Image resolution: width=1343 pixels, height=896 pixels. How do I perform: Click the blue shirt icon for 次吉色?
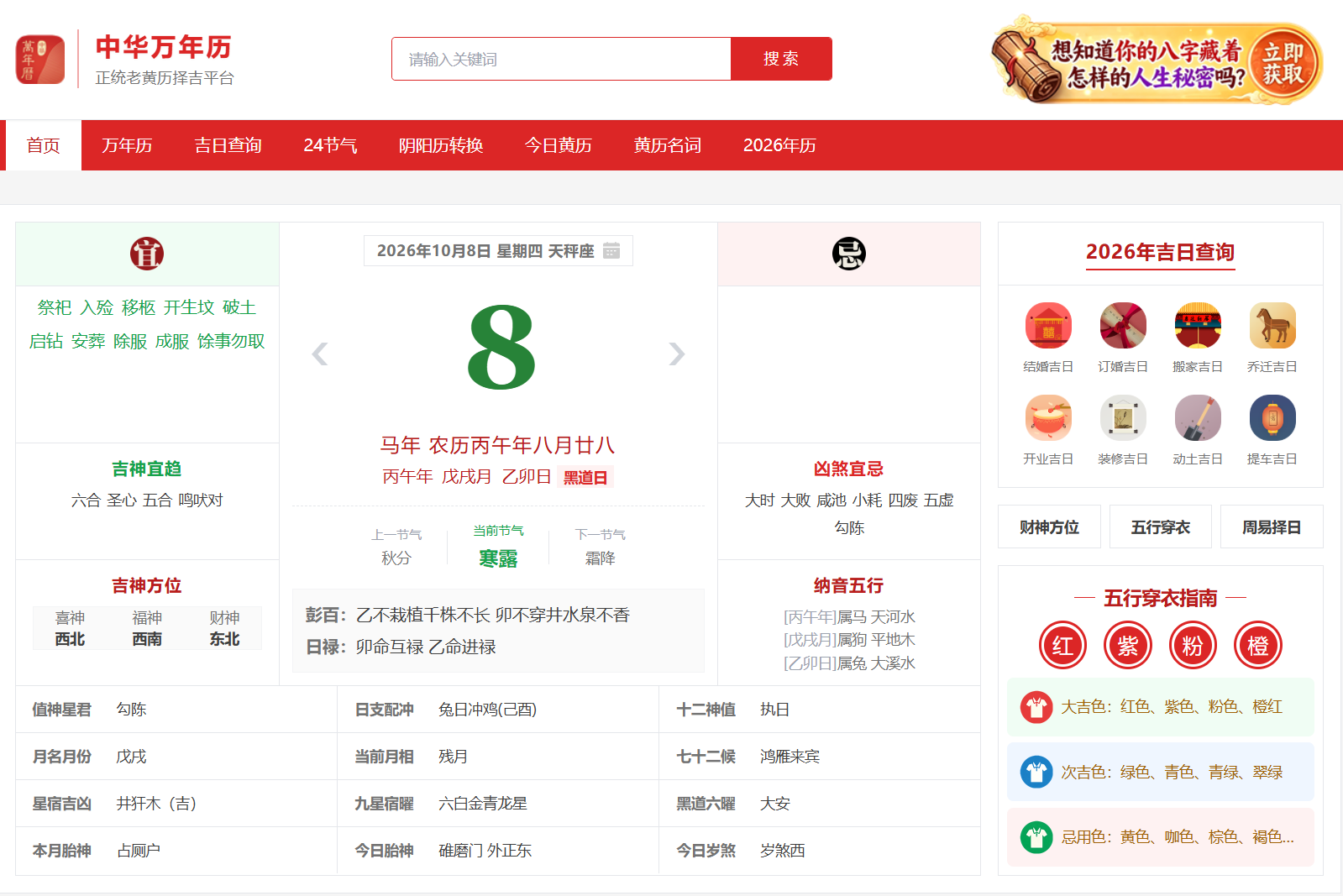pyautogui.click(x=1036, y=772)
